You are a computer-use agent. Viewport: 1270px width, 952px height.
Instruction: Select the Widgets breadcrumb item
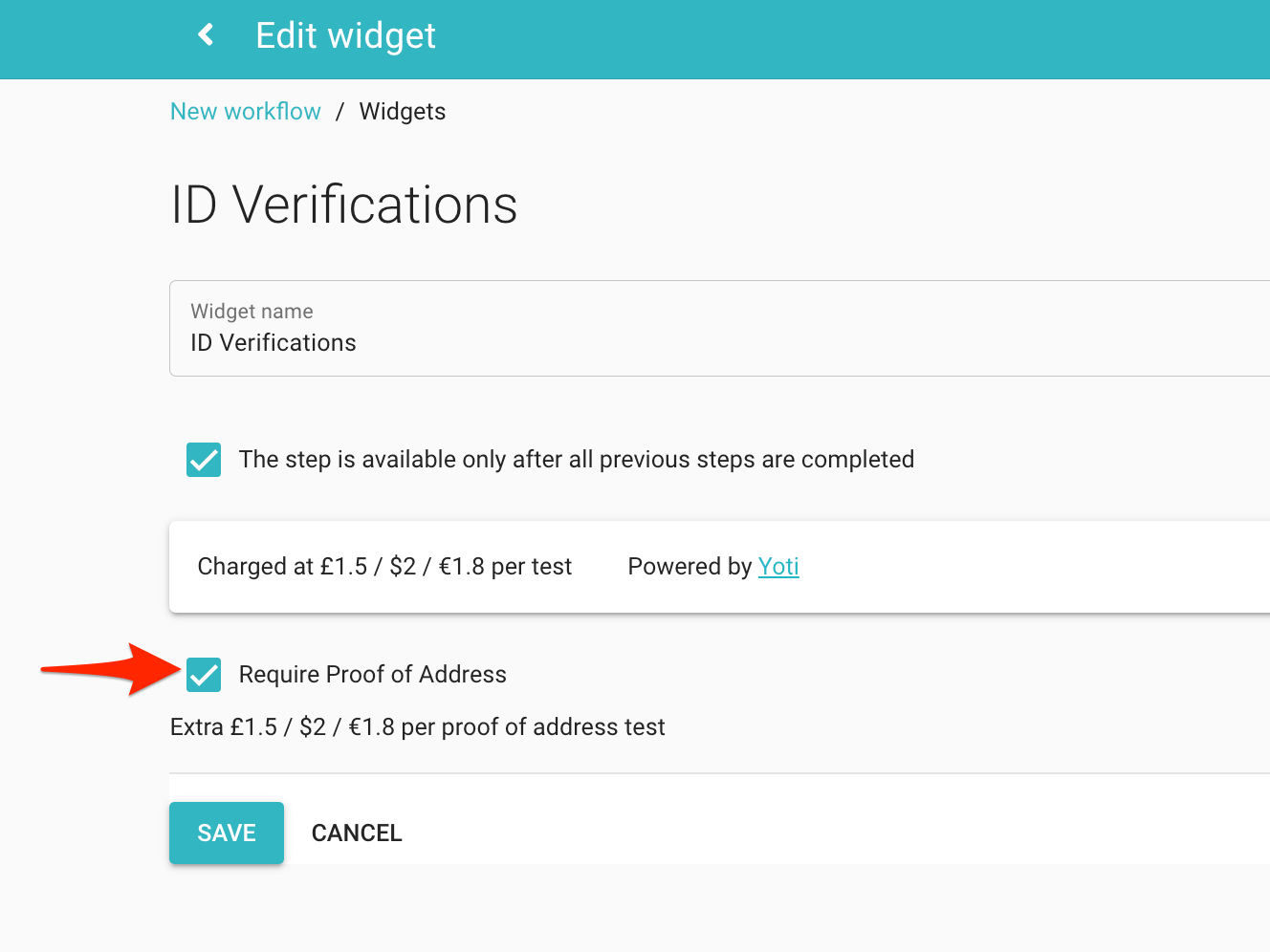tap(402, 111)
